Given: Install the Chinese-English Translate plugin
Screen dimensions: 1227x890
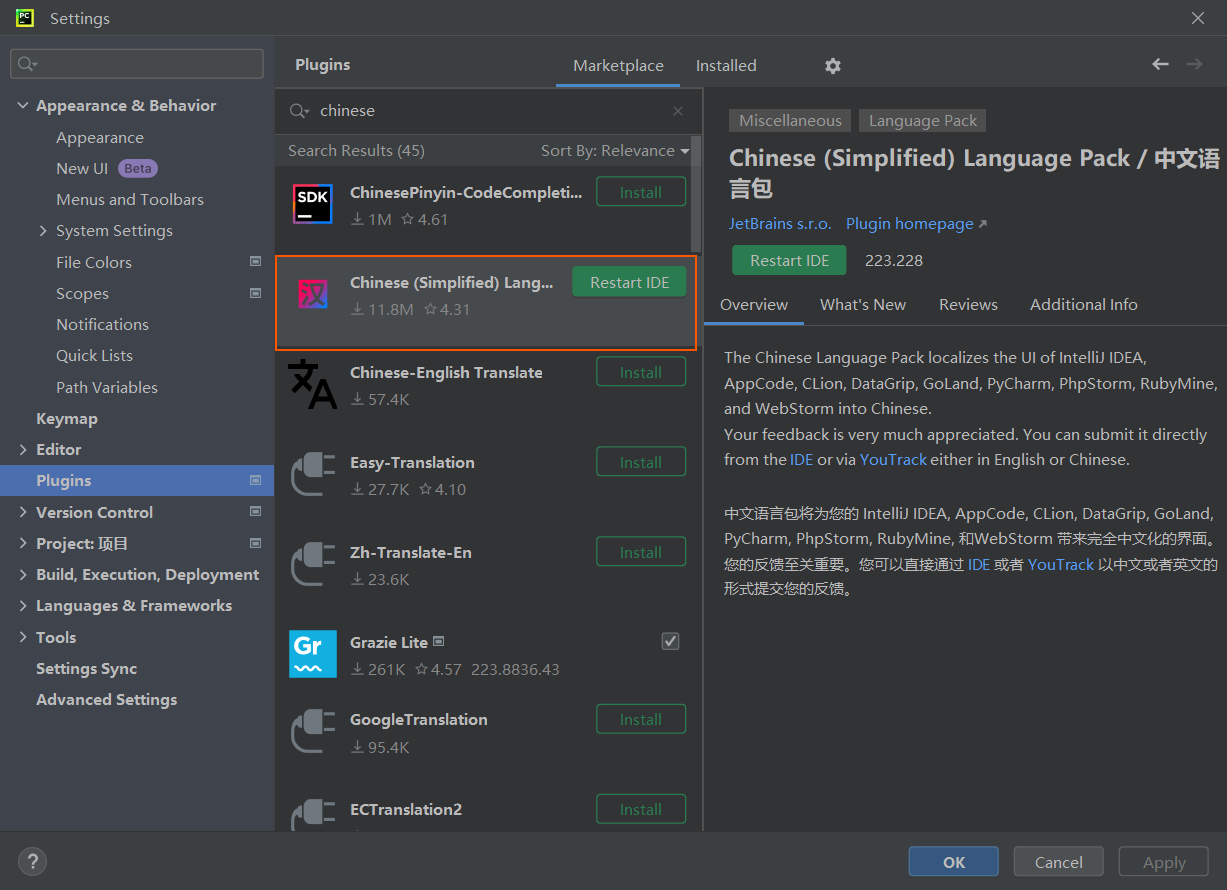Looking at the screenshot, I should coord(641,372).
